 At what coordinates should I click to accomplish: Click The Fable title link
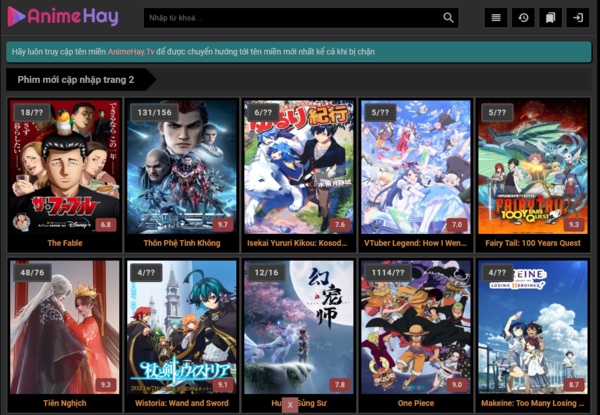coord(65,243)
